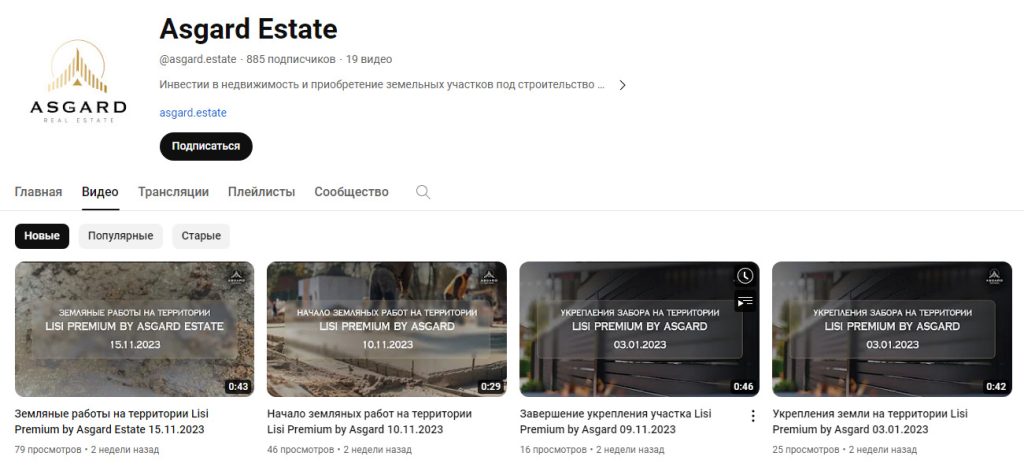Expand the channel description with the chevron arrow
1024x475 pixels.
pos(622,85)
